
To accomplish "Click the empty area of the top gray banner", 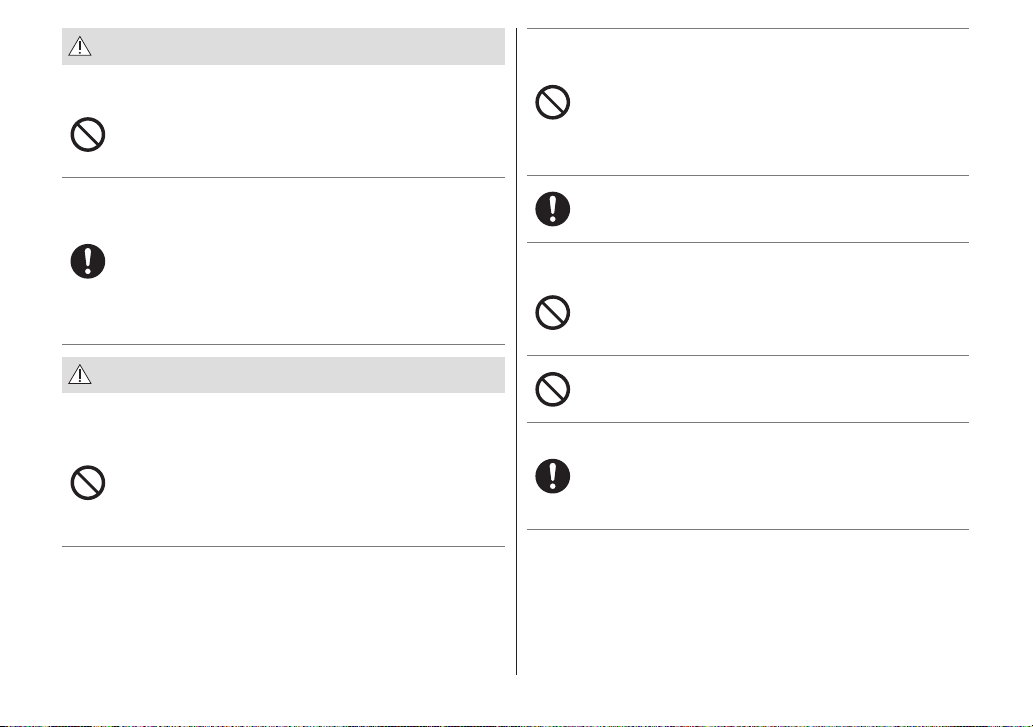I will pos(296,47).
